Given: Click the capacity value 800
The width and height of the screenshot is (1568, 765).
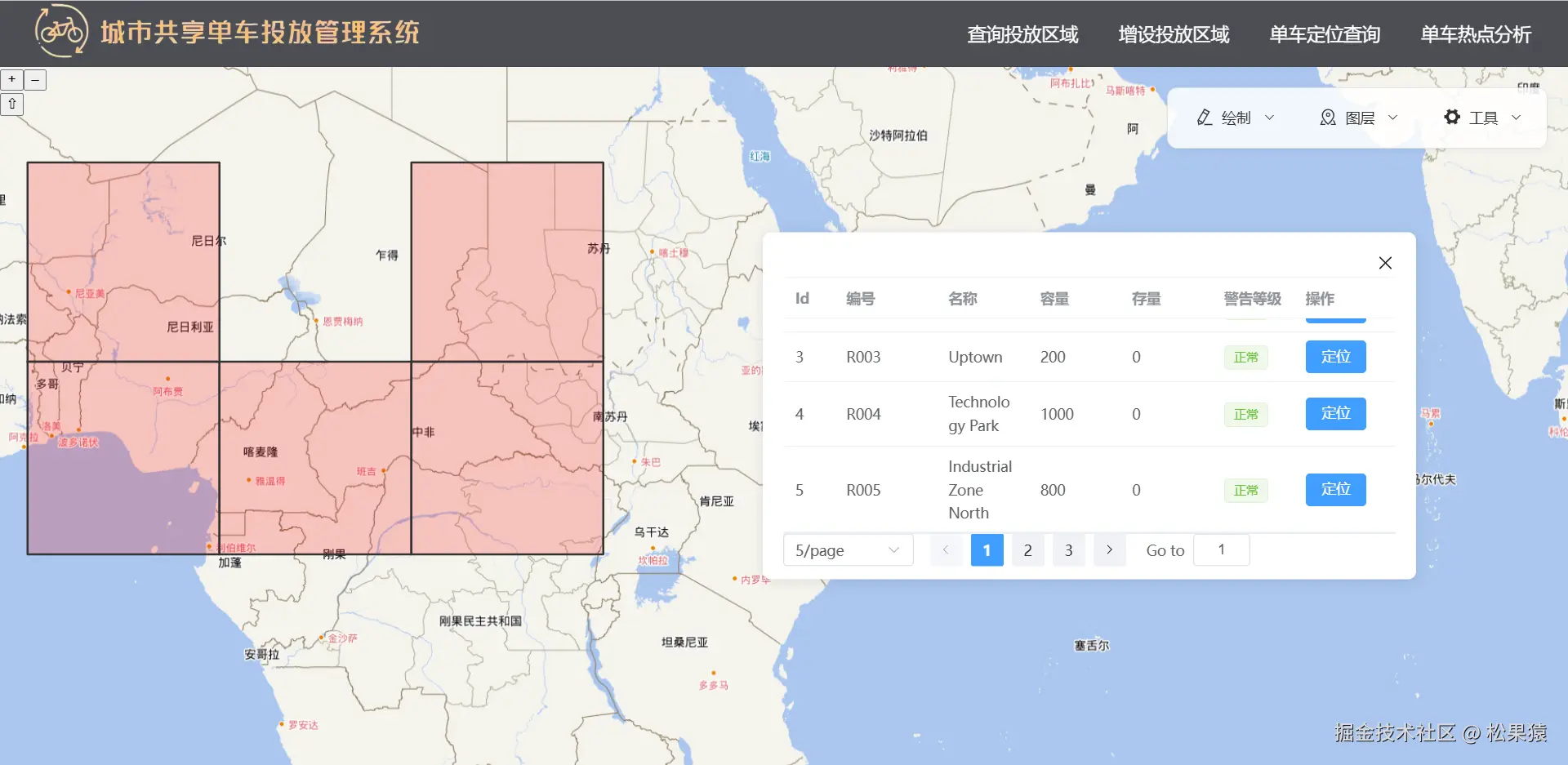Looking at the screenshot, I should pyautogui.click(x=1053, y=490).
